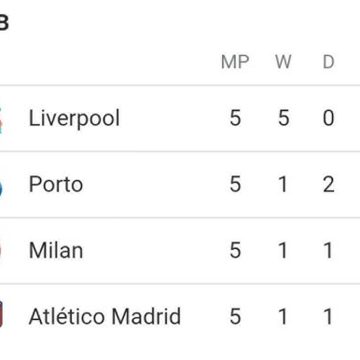Click Liverpool's matches played value
Screen dimensions: 360x360
tap(235, 118)
